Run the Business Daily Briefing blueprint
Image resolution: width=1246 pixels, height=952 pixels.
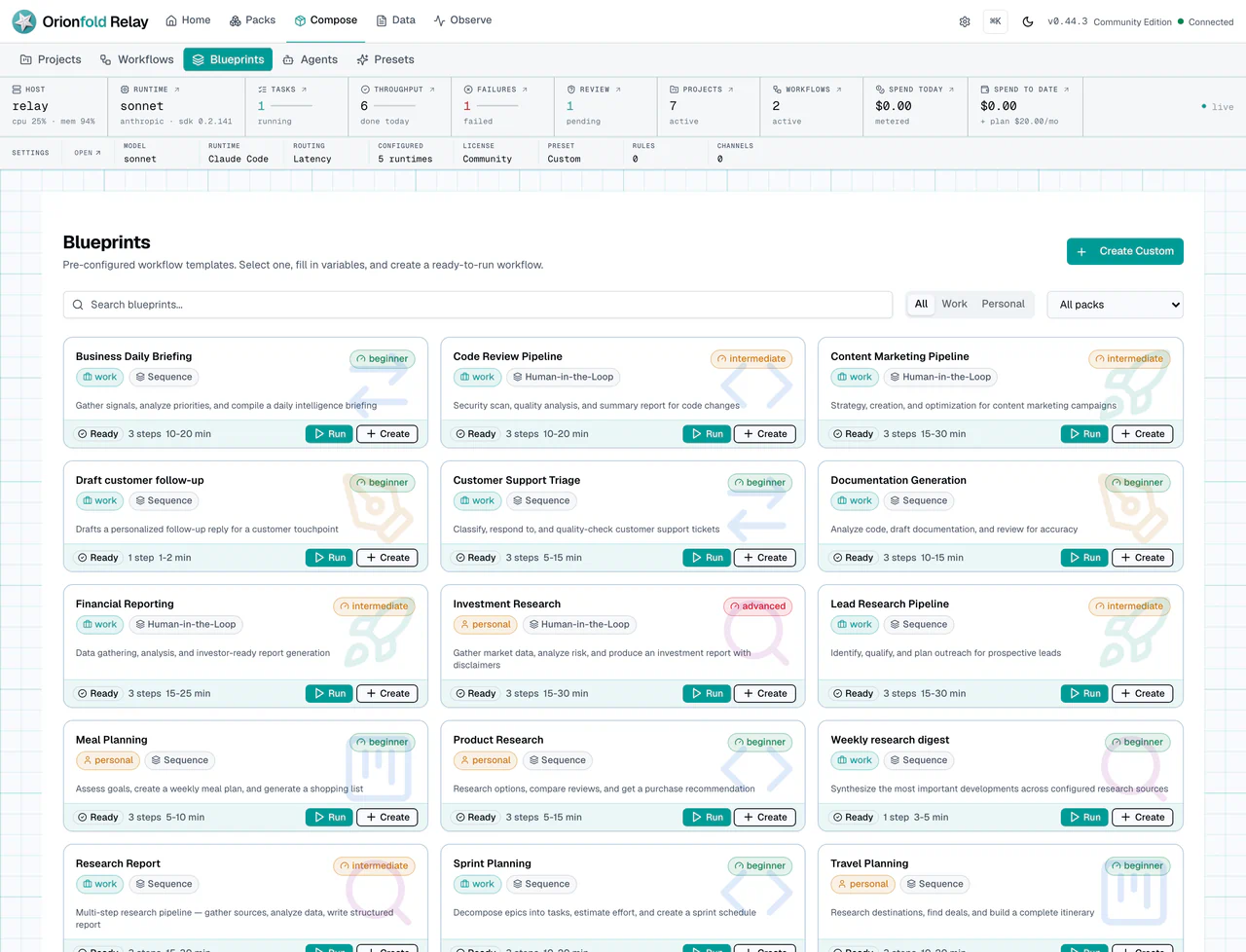click(x=329, y=434)
